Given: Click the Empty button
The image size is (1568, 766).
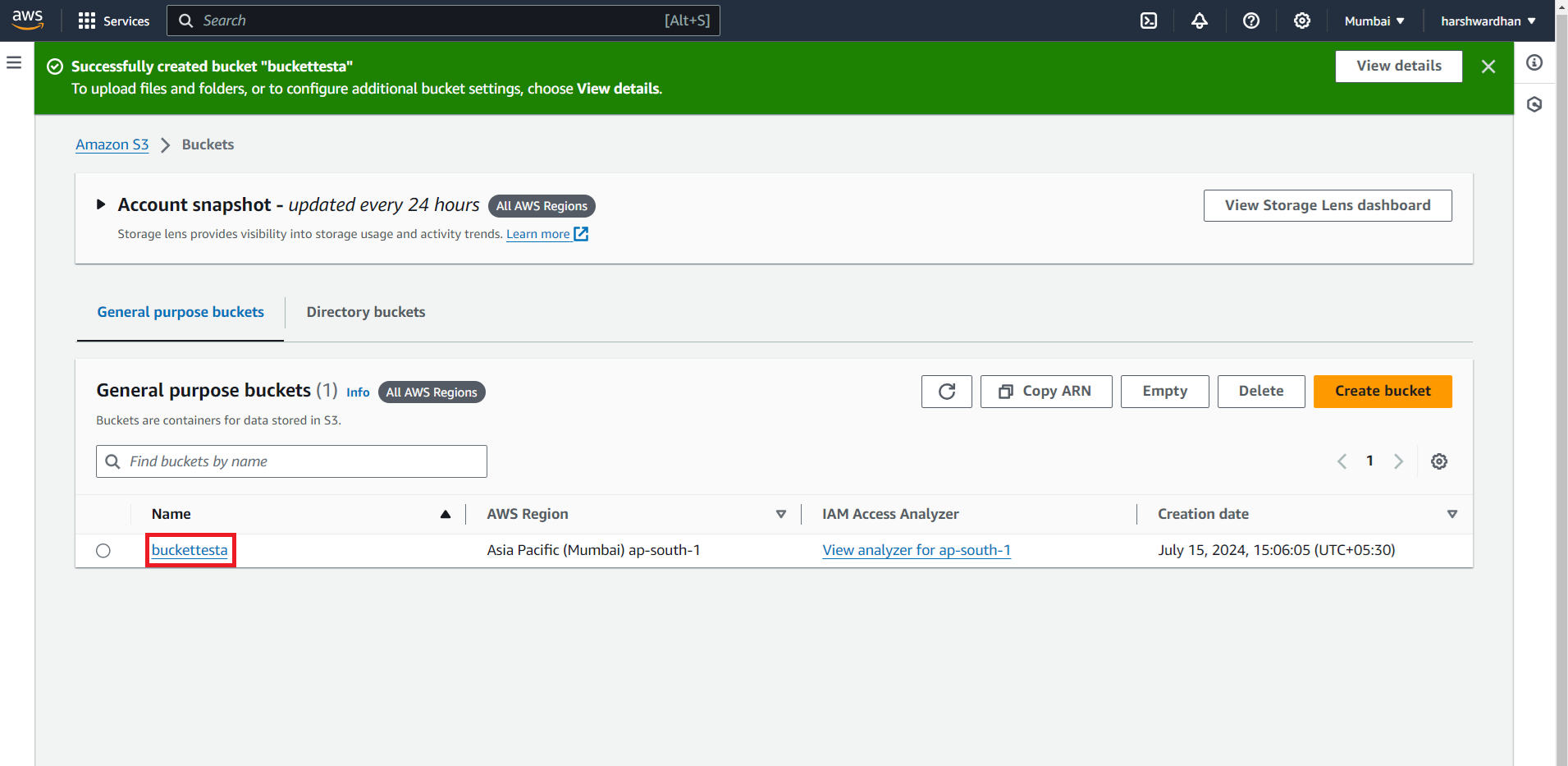Looking at the screenshot, I should point(1165,392).
